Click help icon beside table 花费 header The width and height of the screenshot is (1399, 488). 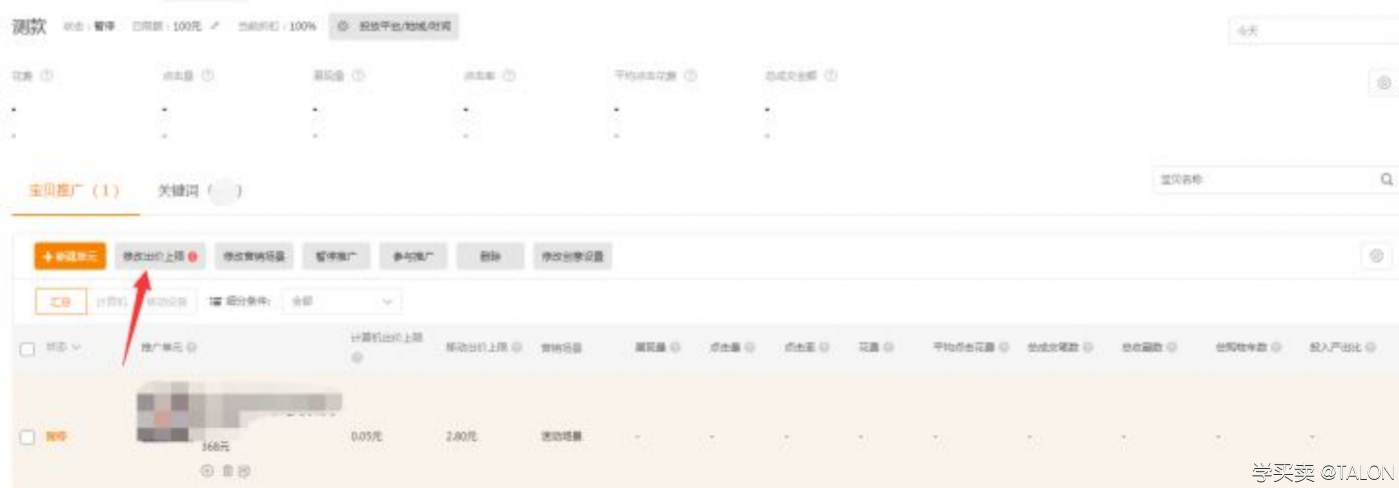pos(888,348)
